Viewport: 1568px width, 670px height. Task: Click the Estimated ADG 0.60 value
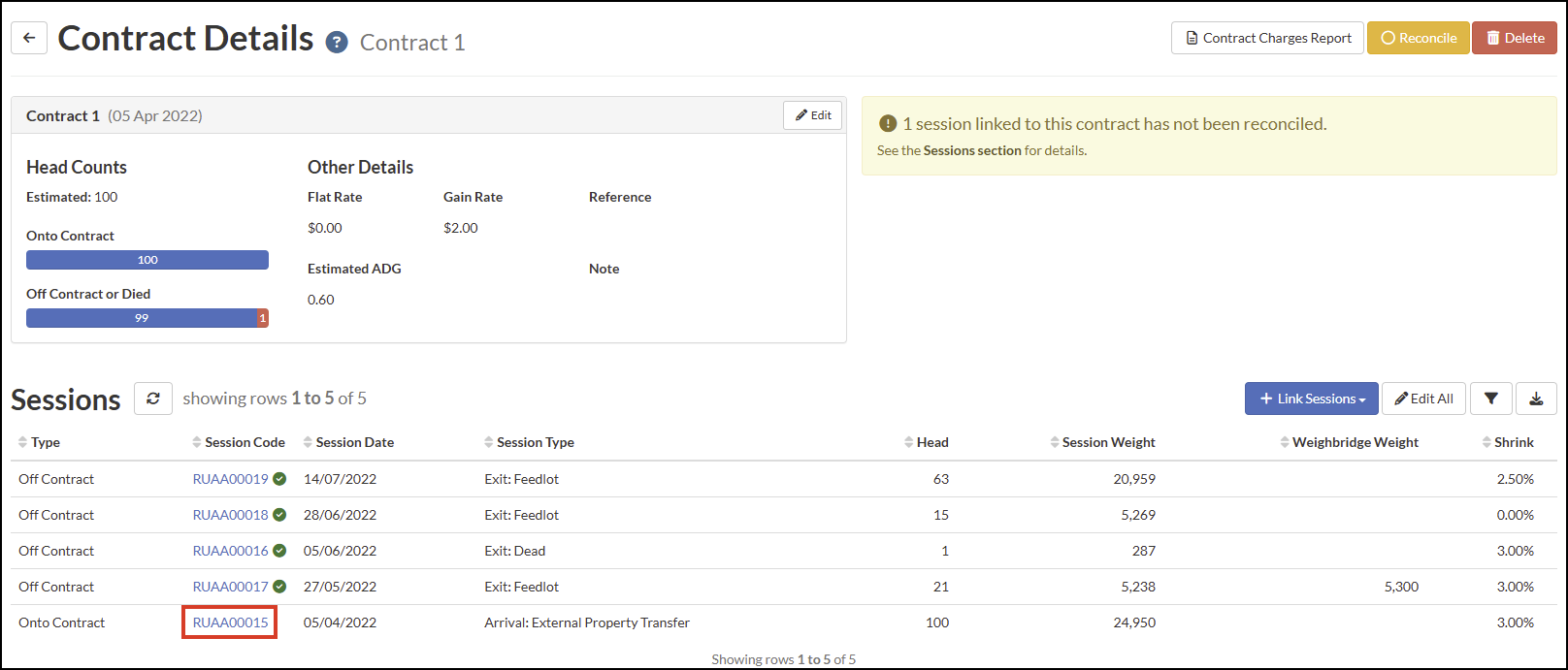[x=321, y=300]
